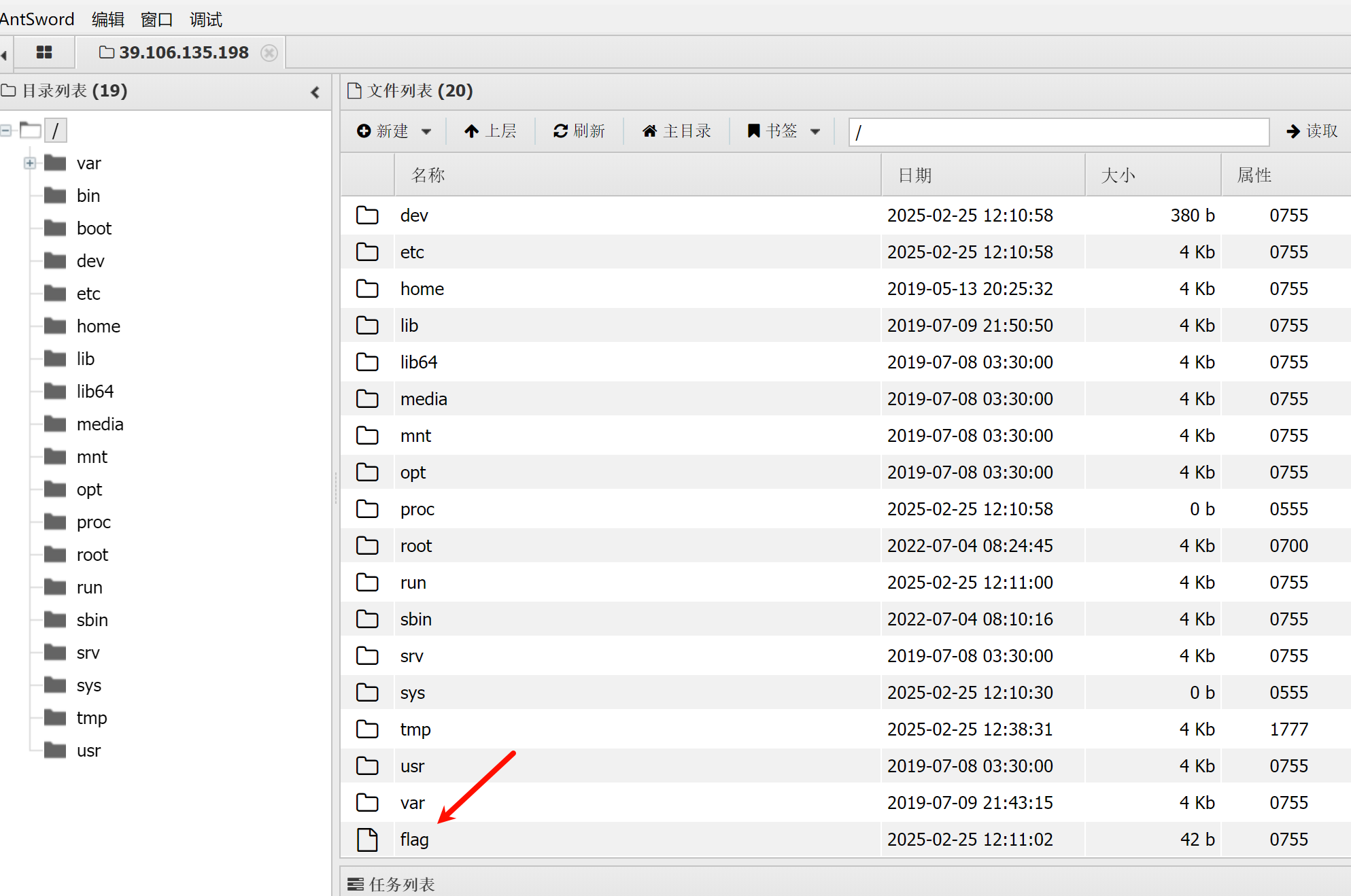Select the home row in file list

click(846, 289)
